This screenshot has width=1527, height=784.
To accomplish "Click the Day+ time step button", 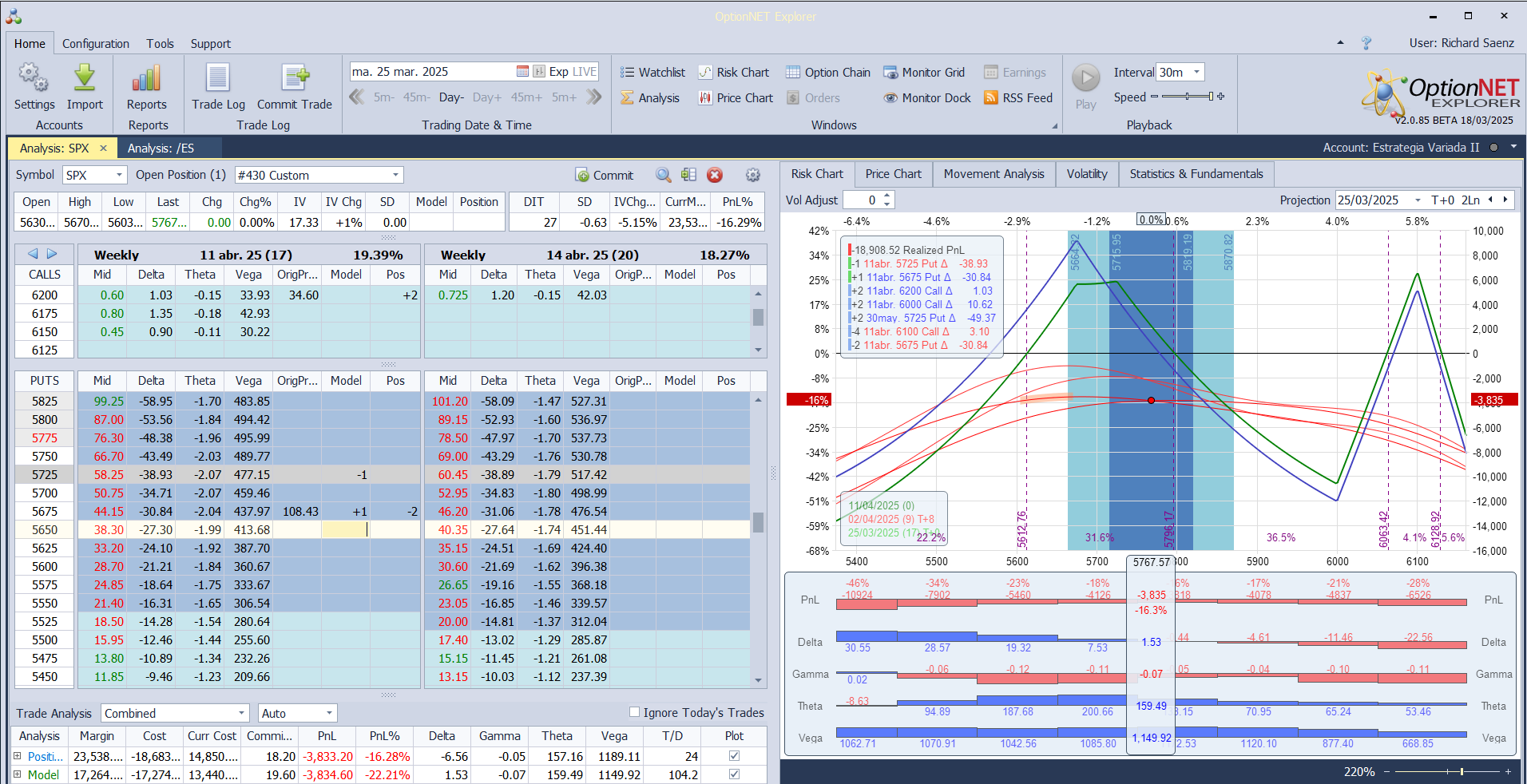I will (x=487, y=97).
